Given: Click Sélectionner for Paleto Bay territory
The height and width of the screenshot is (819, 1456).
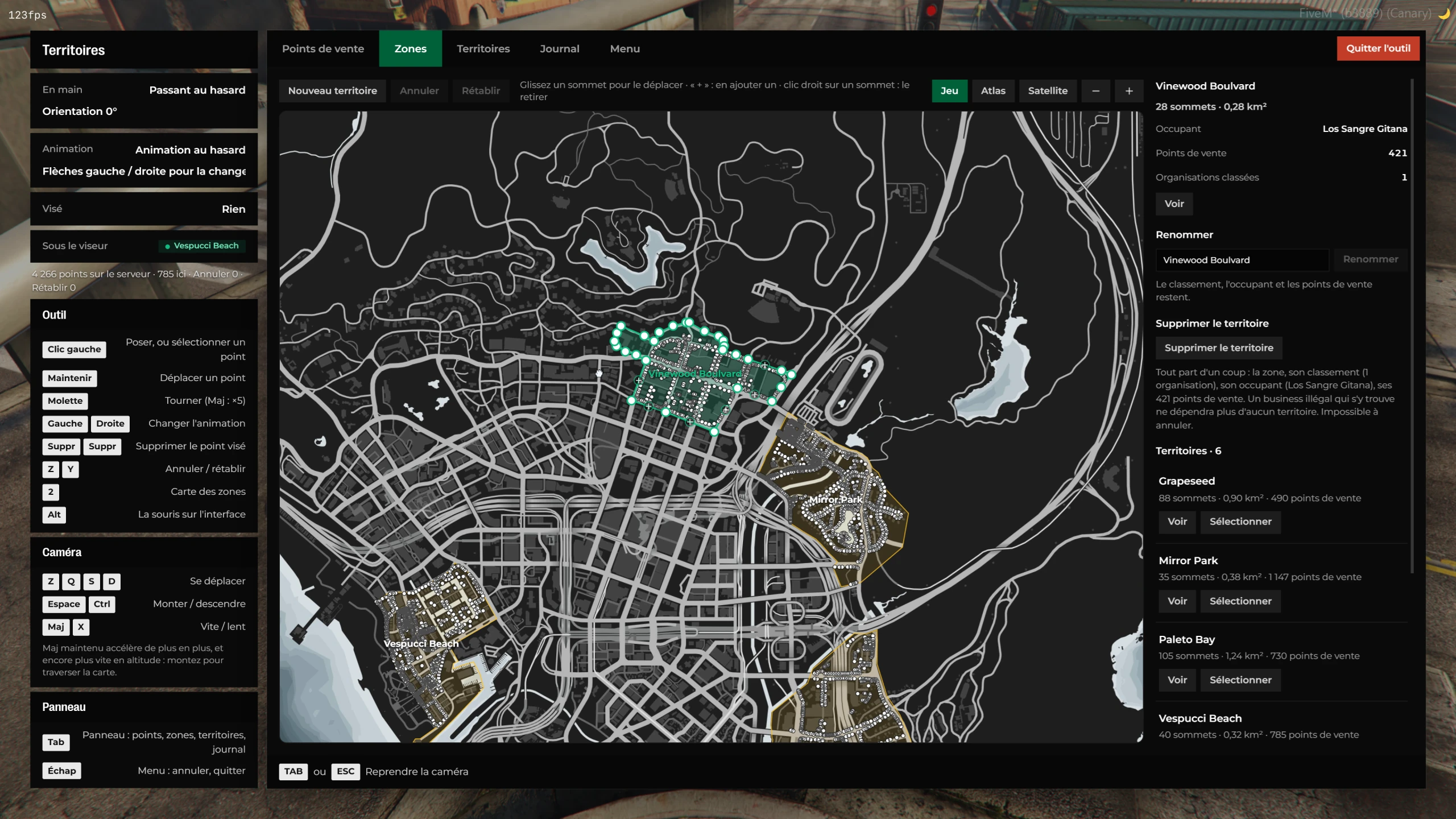Looking at the screenshot, I should click(x=1240, y=680).
